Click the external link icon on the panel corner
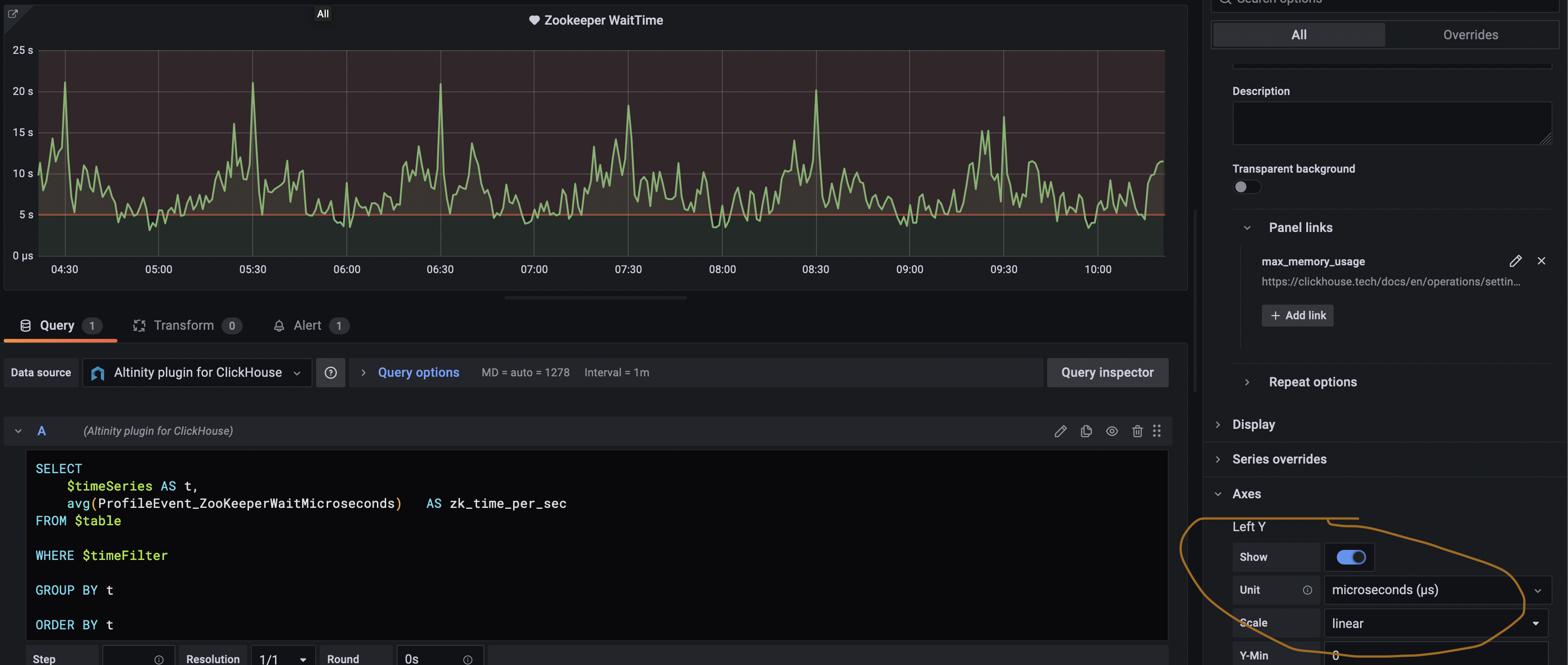 point(13,13)
